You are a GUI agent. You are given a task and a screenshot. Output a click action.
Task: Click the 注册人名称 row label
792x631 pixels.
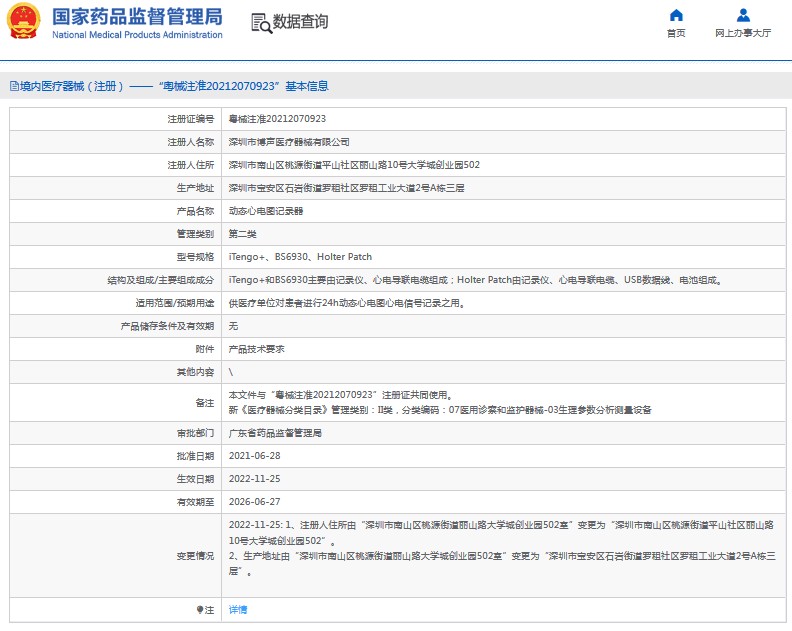pyautogui.click(x=191, y=142)
